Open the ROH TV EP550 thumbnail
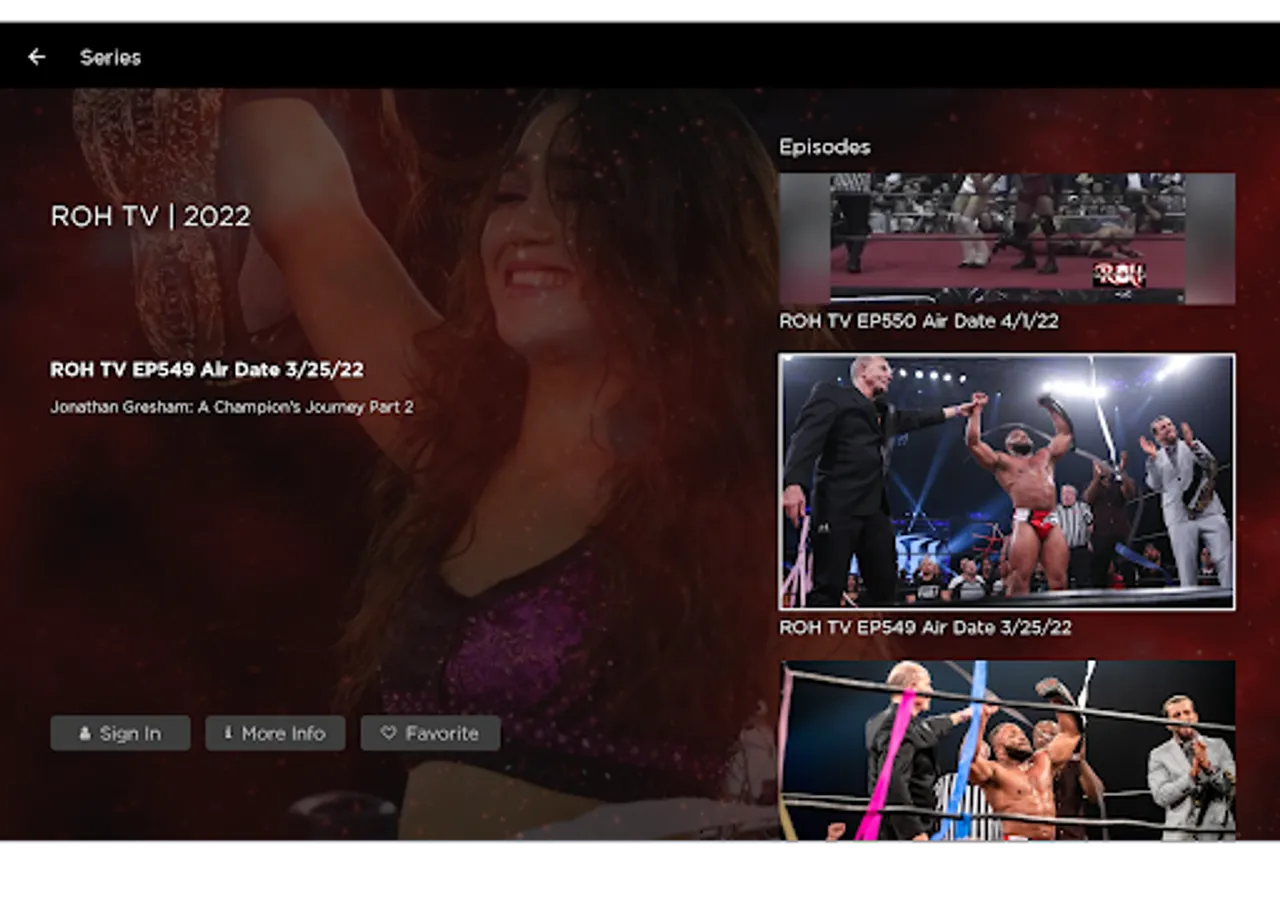 tap(1007, 238)
